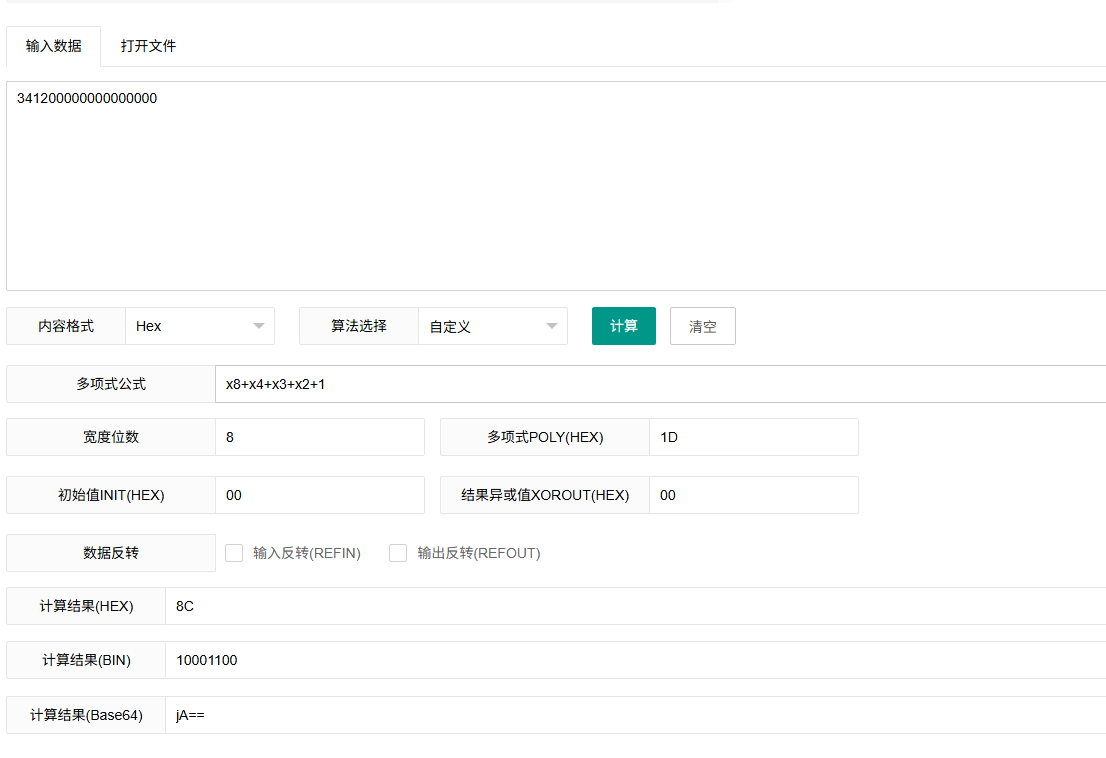The height and width of the screenshot is (758, 1106).
Task: Click the 计算结果(Base64) label
Action: 86,715
